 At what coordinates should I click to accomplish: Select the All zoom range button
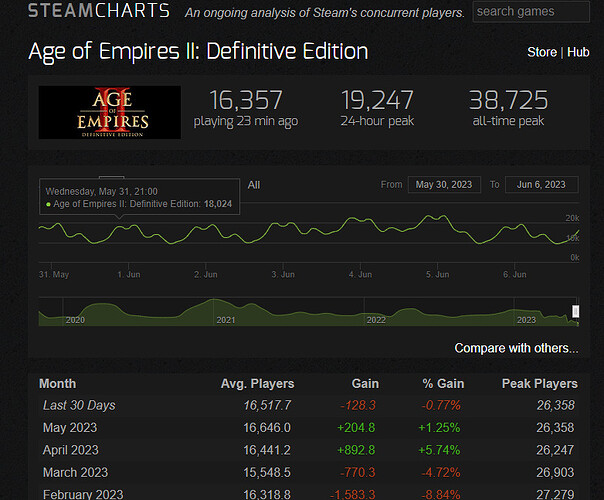tap(254, 185)
